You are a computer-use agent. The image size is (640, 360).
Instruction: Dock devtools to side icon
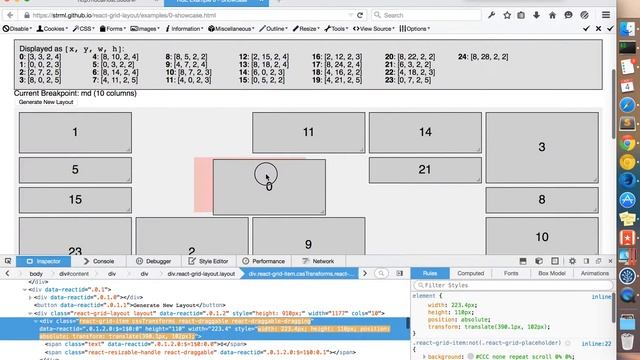click(586, 261)
